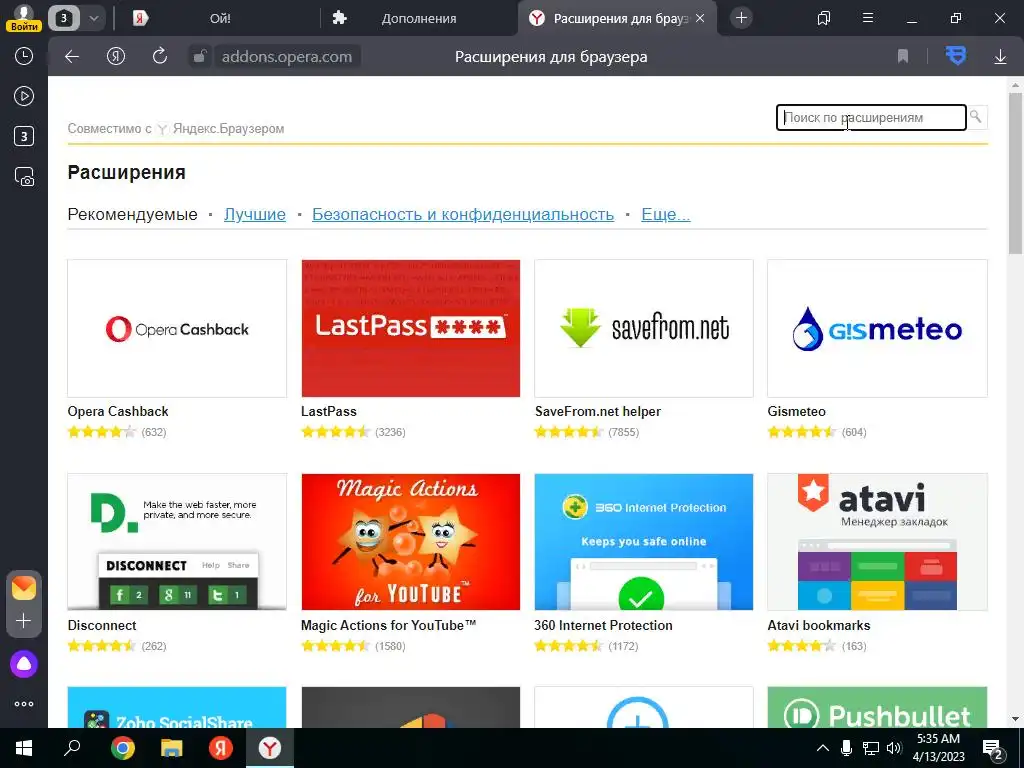1024x768 pixels.
Task: Launch Google Chrome from taskbar
Action: tap(122, 748)
